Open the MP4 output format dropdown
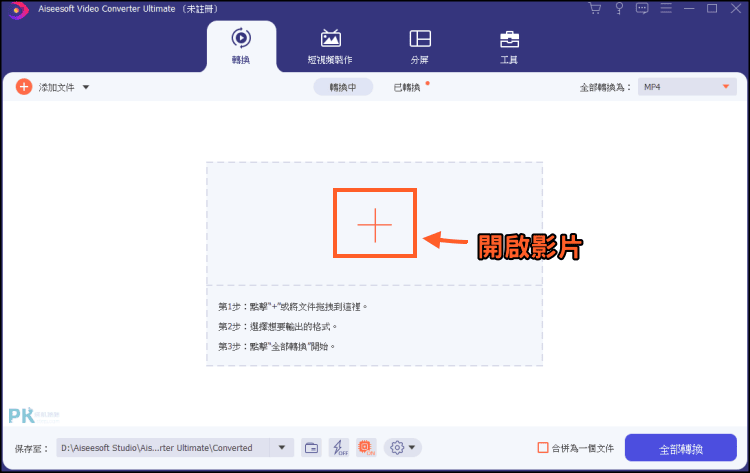This screenshot has width=750, height=473. [687, 87]
